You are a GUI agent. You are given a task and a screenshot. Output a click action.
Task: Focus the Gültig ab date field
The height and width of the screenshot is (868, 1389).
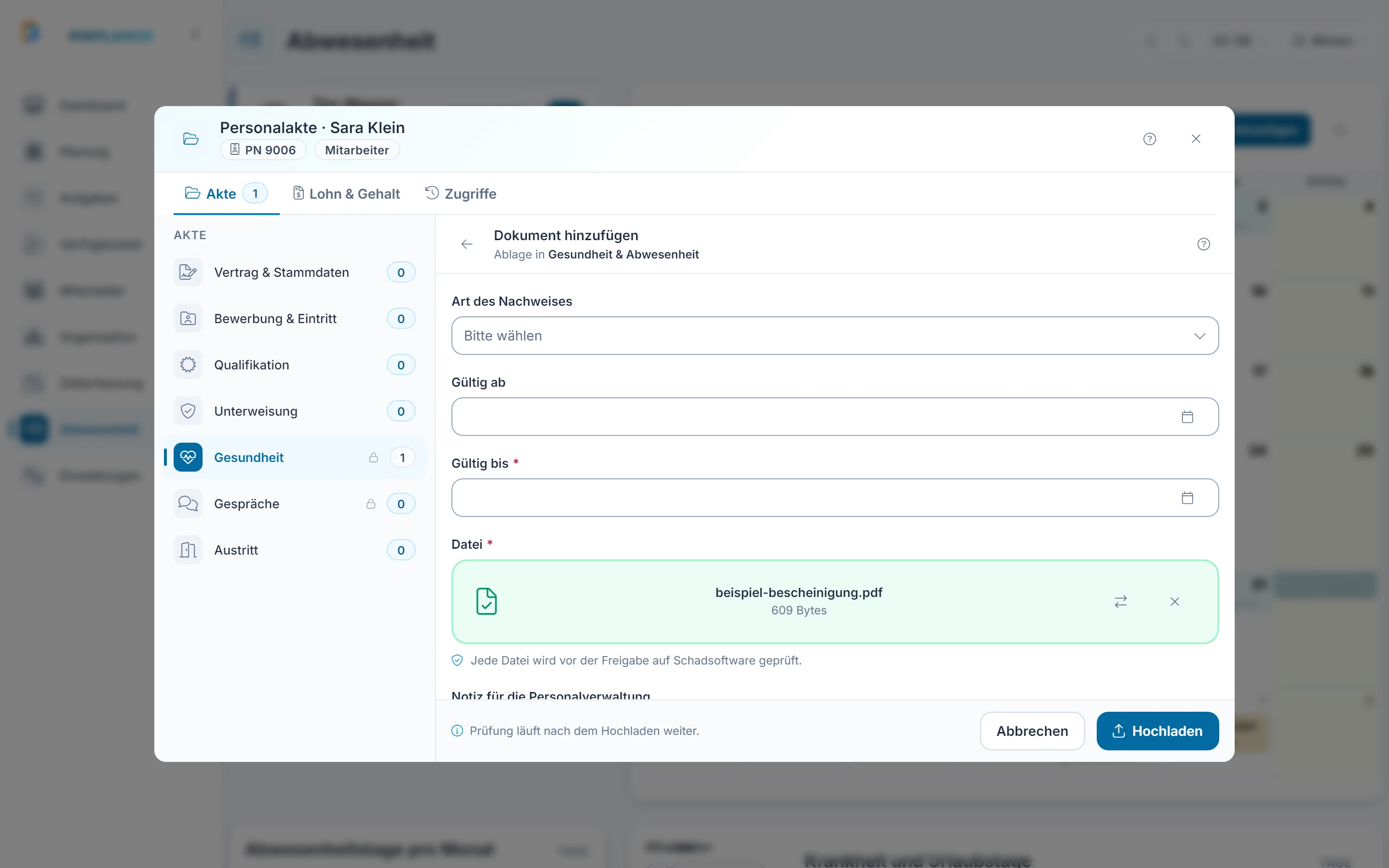pos(834,417)
